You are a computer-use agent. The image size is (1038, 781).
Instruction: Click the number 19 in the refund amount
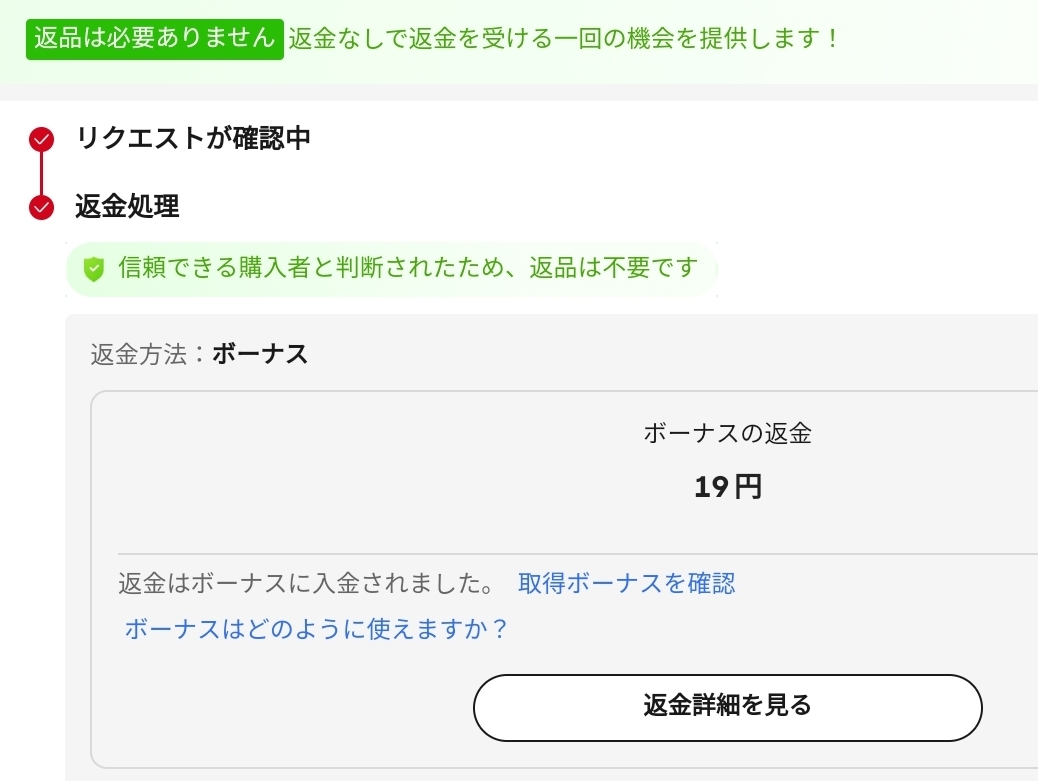[709, 487]
